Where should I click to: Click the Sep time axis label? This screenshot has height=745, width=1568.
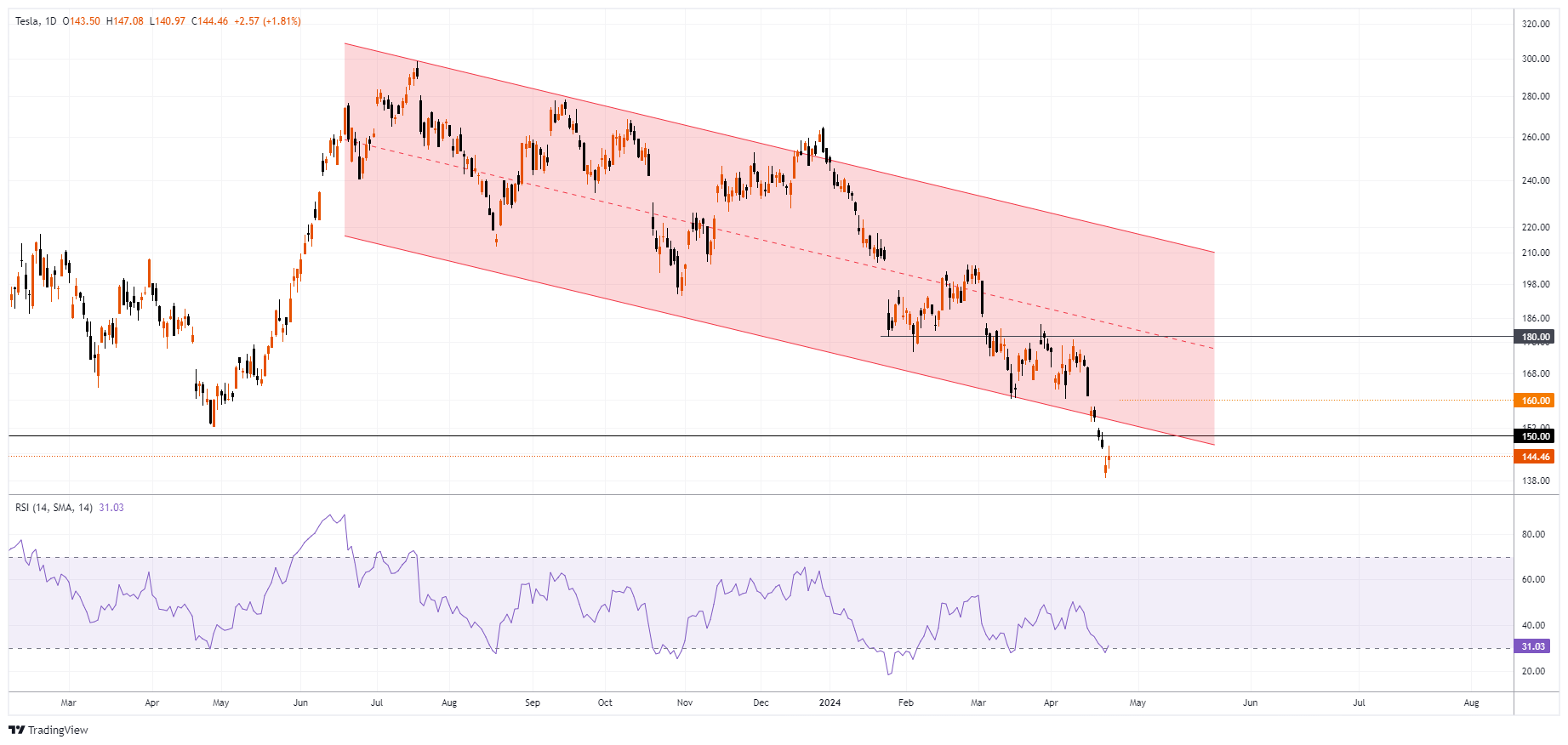coord(533,702)
